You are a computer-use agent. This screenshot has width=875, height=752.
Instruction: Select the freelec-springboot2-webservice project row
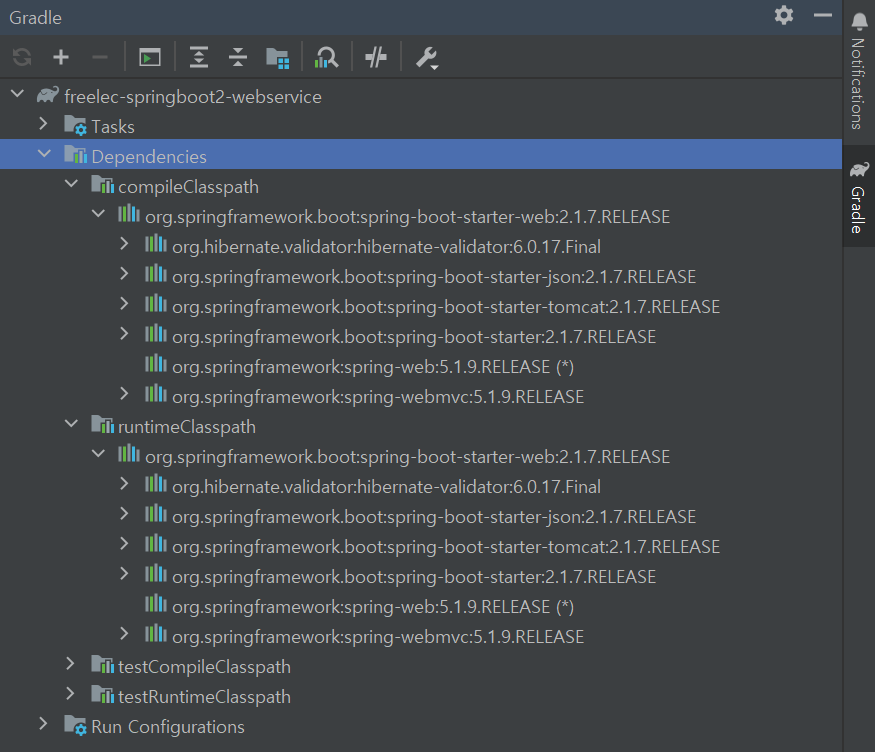[421, 97]
